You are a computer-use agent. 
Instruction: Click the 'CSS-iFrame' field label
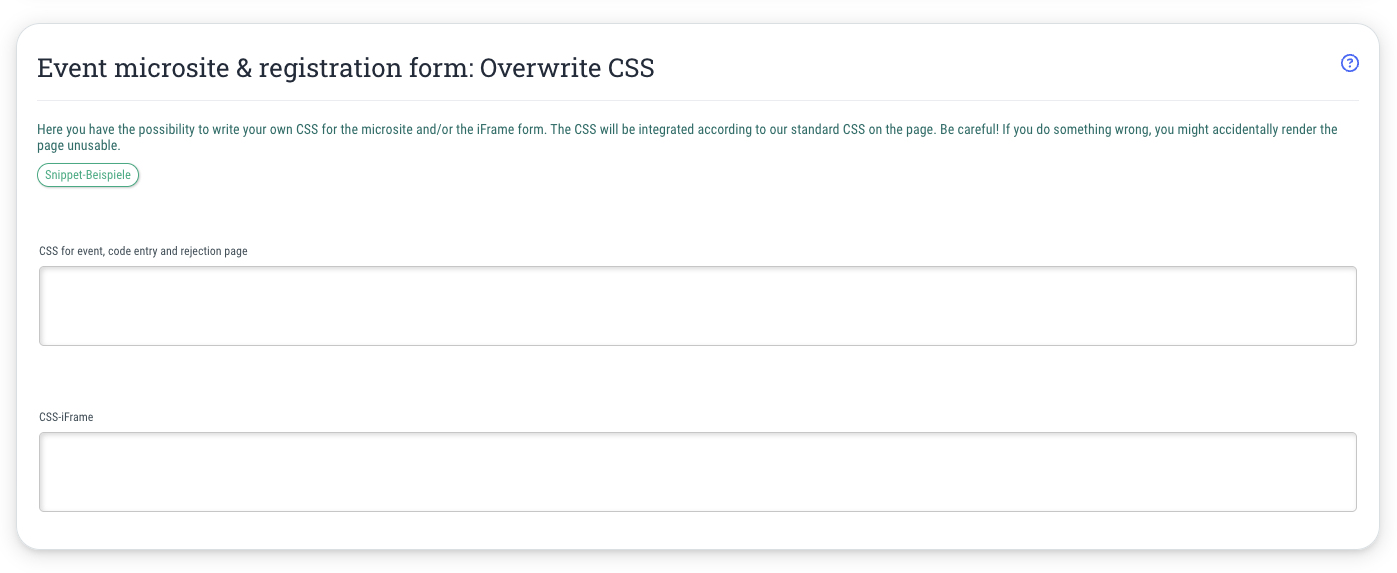(66, 417)
